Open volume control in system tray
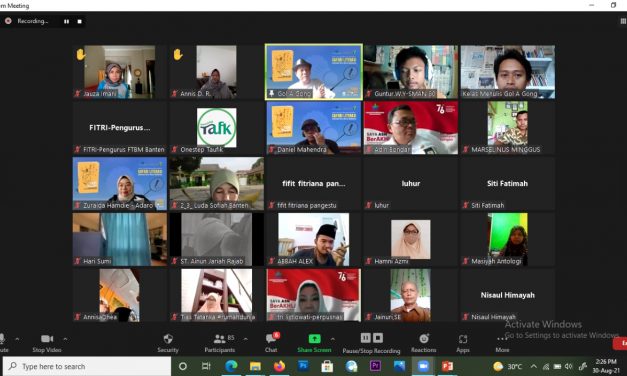The width and height of the screenshot is (627, 376). coord(568,366)
